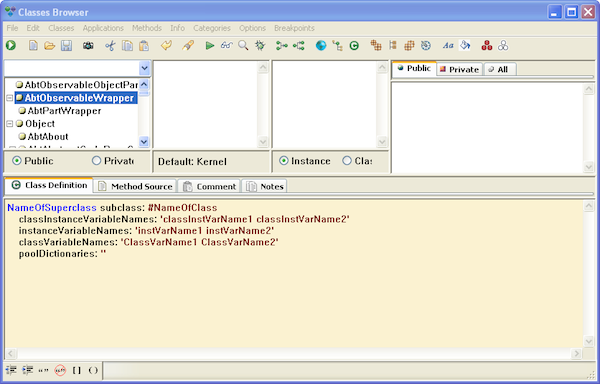
Task: Save using the floppy disk icon
Action: (x=67, y=46)
